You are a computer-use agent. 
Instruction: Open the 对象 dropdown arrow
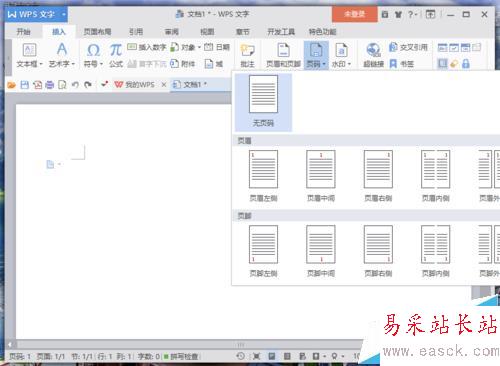point(199,47)
